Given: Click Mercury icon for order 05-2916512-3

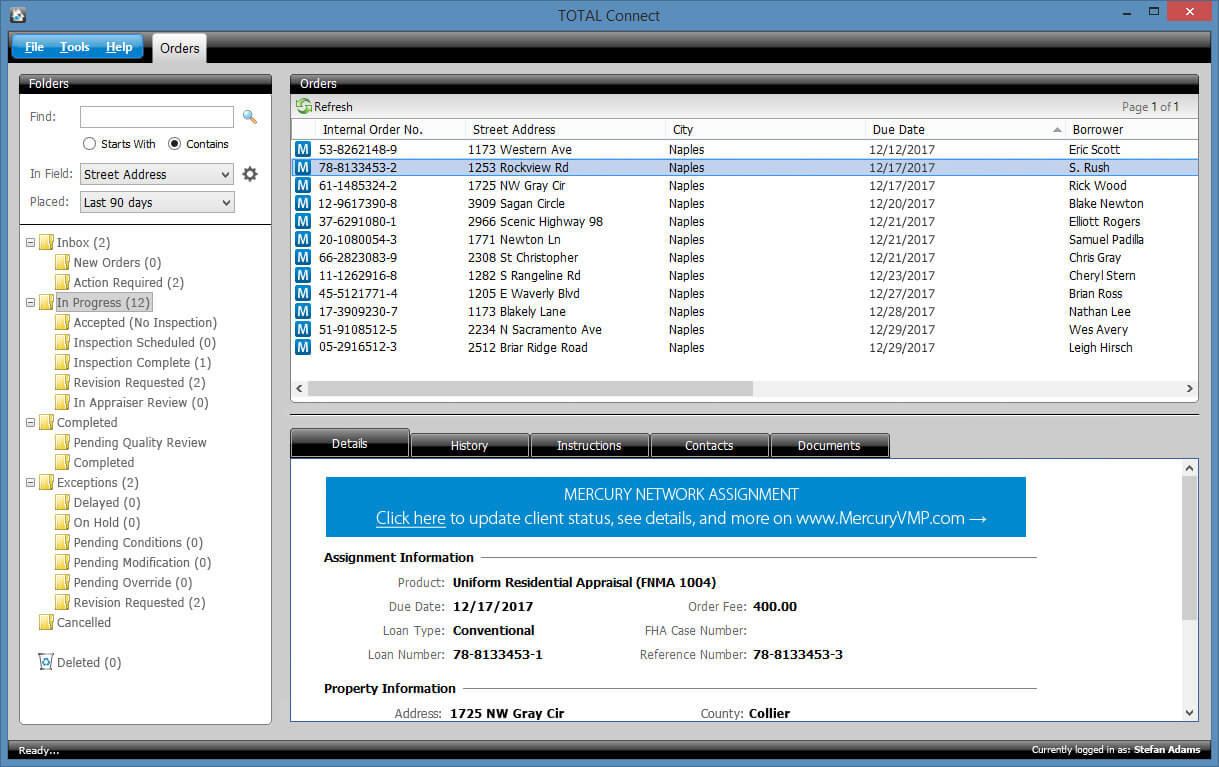Looking at the screenshot, I should click(303, 348).
